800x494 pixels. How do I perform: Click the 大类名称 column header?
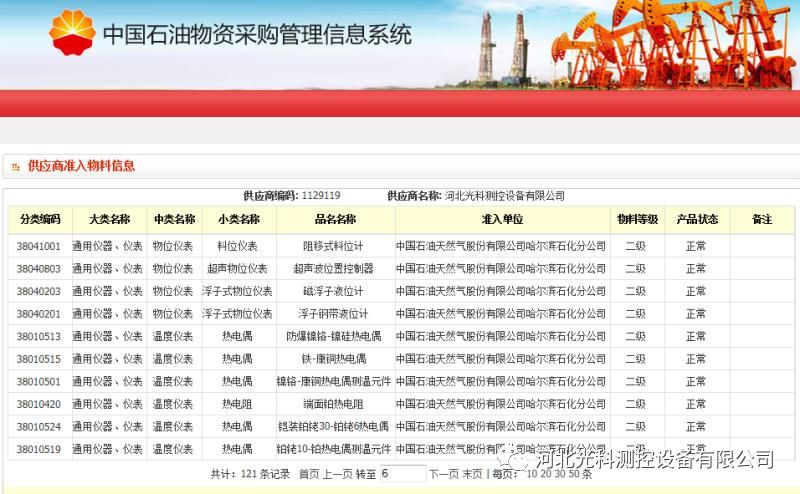[109, 219]
